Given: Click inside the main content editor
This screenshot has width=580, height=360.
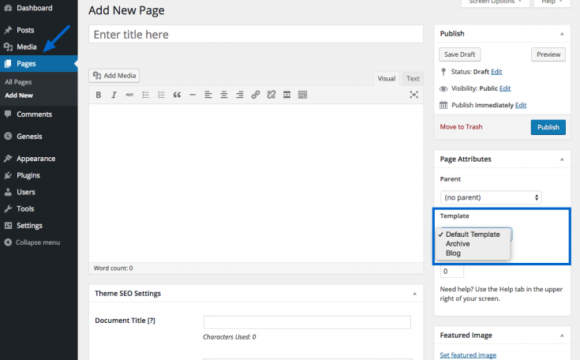Looking at the screenshot, I should [x=256, y=183].
